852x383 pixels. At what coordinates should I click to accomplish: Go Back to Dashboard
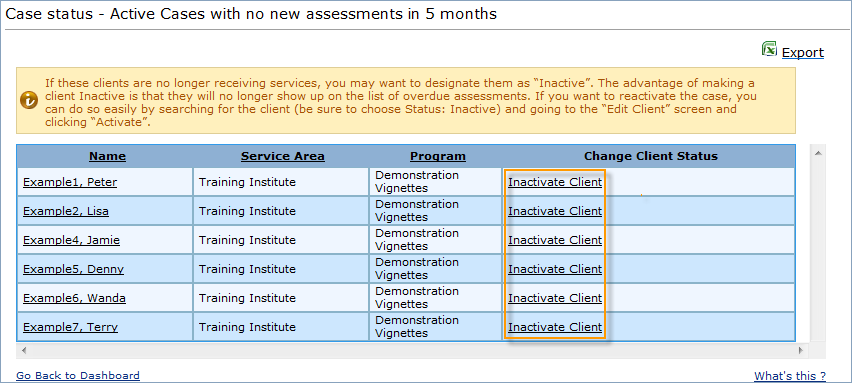[x=78, y=375]
